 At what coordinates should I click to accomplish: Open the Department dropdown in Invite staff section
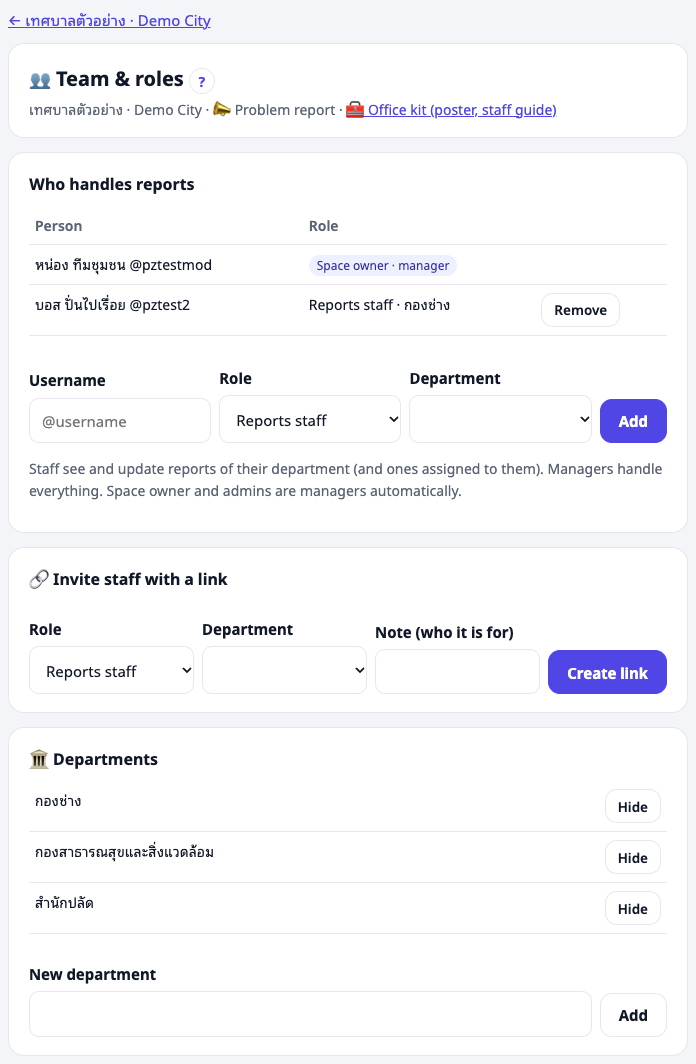coord(284,670)
